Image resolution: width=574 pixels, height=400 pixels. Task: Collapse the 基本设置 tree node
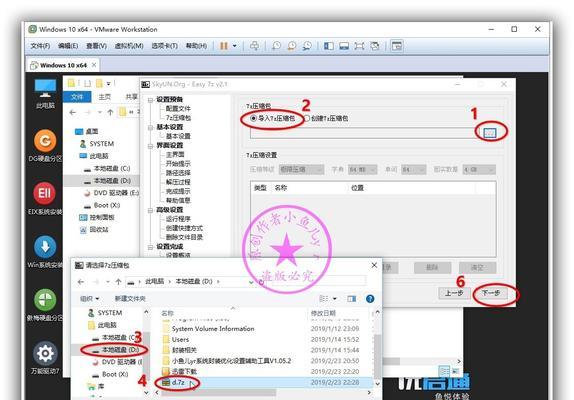click(150, 127)
